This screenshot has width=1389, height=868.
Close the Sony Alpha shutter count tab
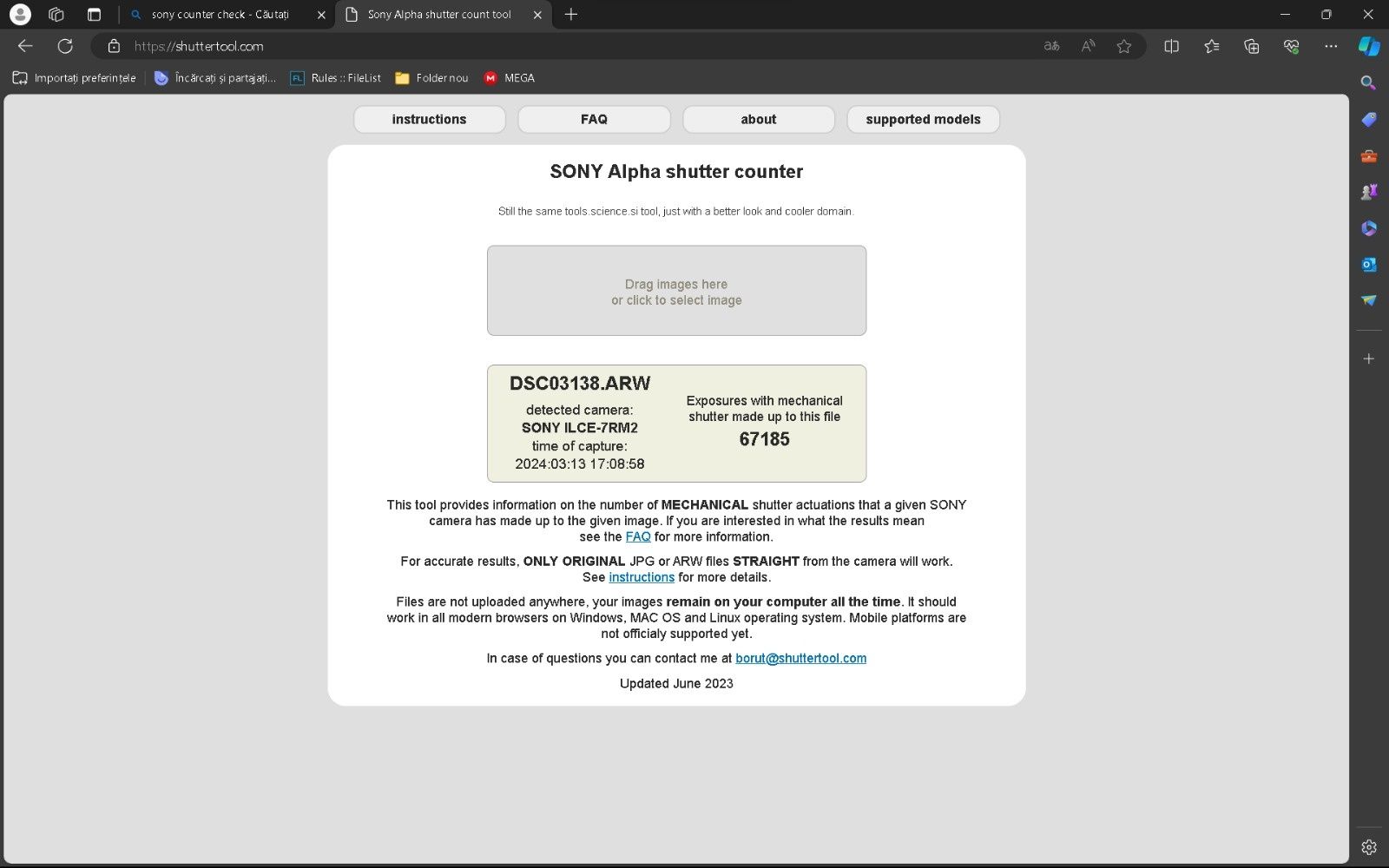[x=537, y=15]
